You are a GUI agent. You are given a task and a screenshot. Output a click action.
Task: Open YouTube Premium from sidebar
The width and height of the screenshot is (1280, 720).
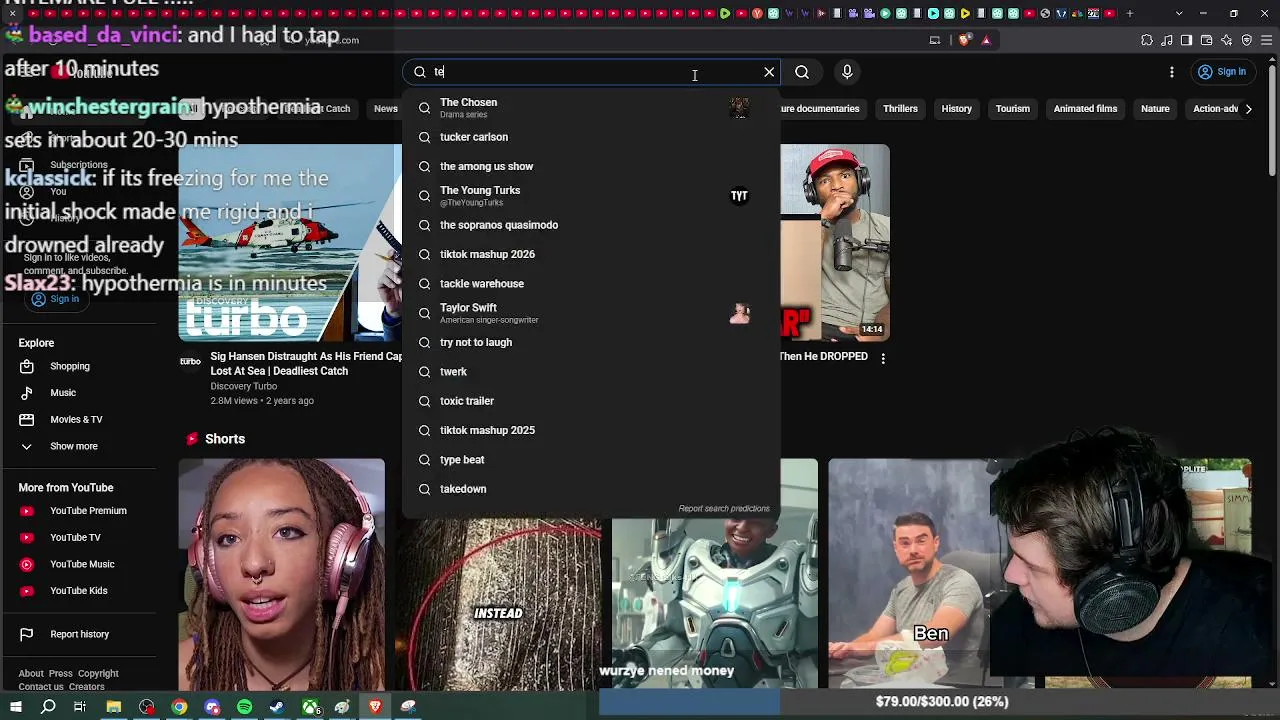coord(78,511)
